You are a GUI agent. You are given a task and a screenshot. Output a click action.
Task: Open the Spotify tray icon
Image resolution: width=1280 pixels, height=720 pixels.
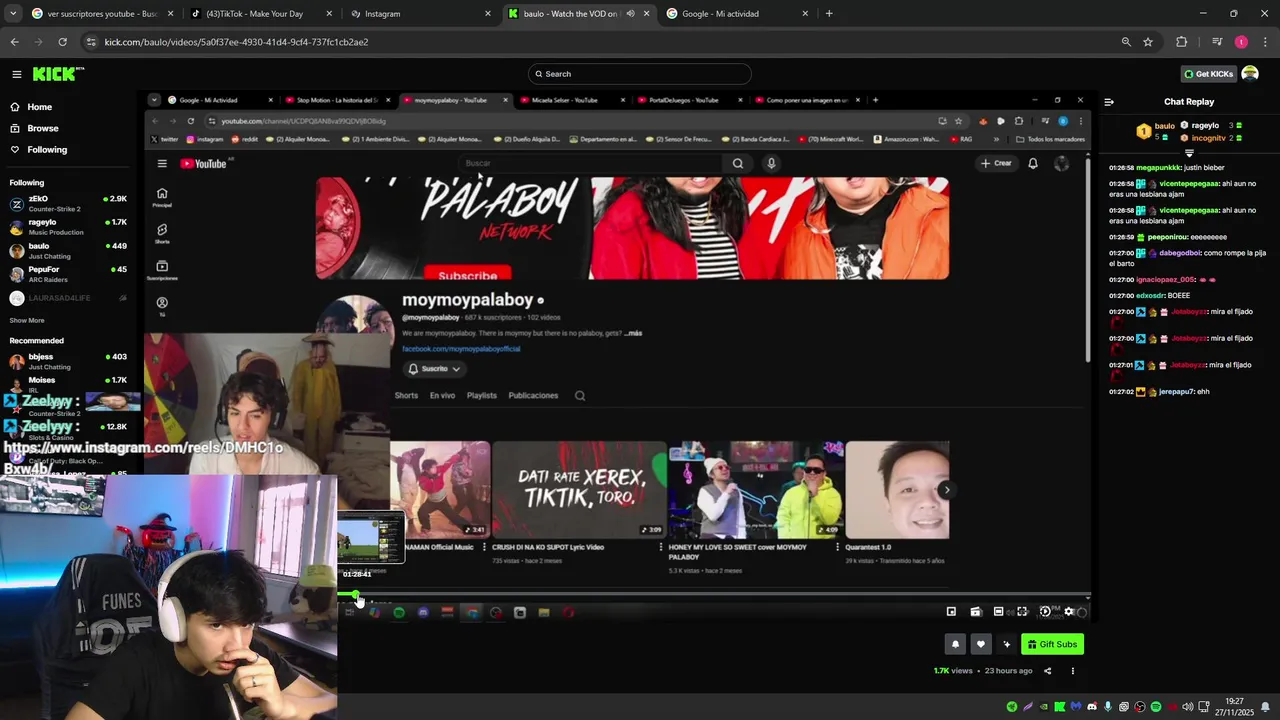click(1156, 707)
